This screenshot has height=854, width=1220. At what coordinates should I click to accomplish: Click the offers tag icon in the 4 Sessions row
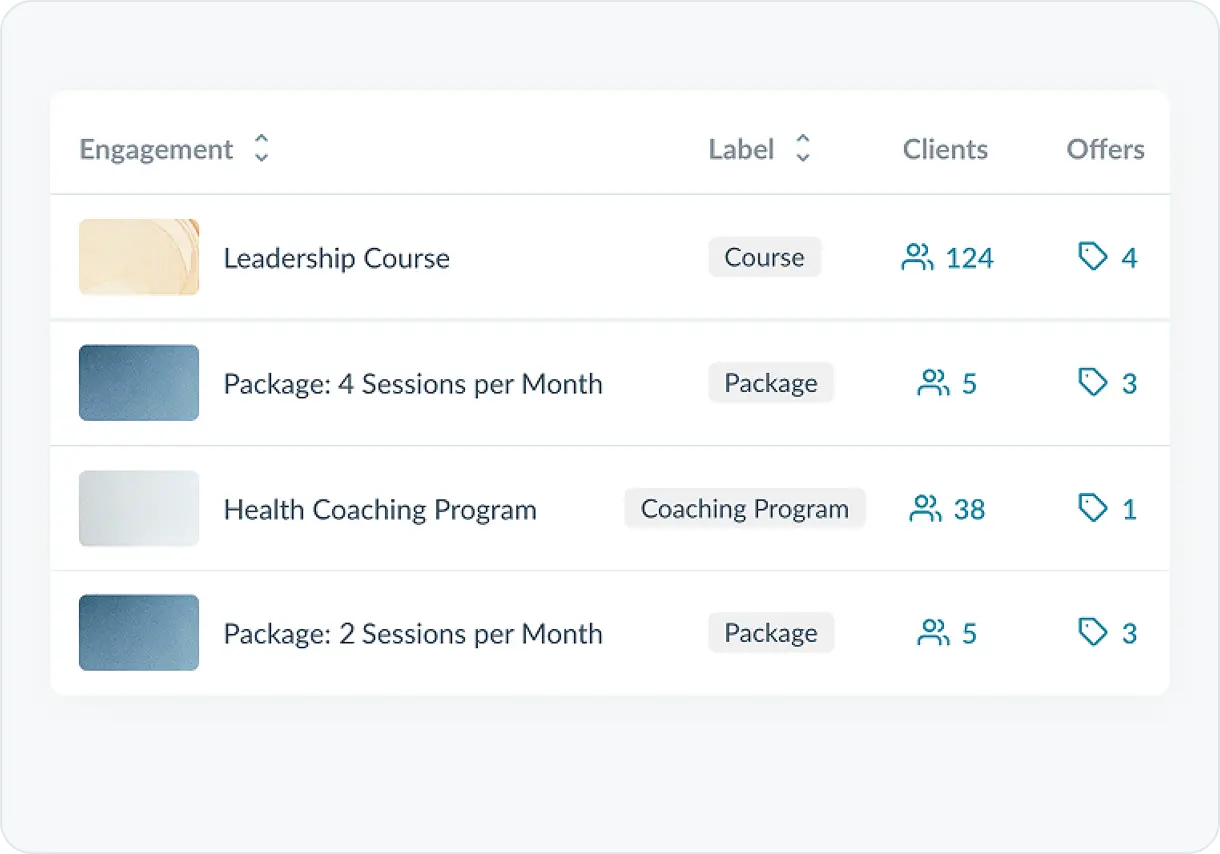(x=1093, y=383)
